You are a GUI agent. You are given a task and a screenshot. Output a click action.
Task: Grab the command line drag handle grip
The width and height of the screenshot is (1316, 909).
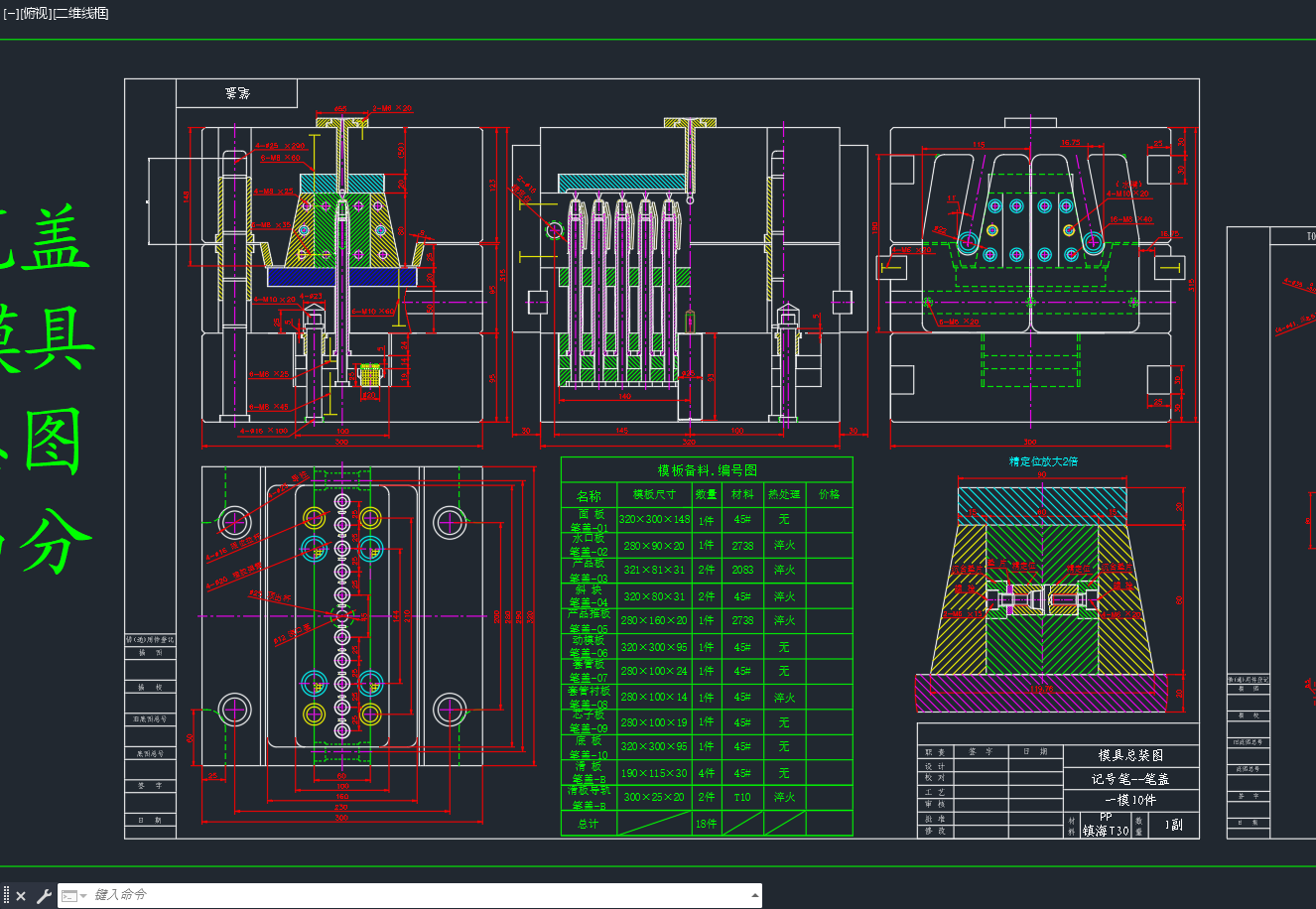click(x=6, y=896)
